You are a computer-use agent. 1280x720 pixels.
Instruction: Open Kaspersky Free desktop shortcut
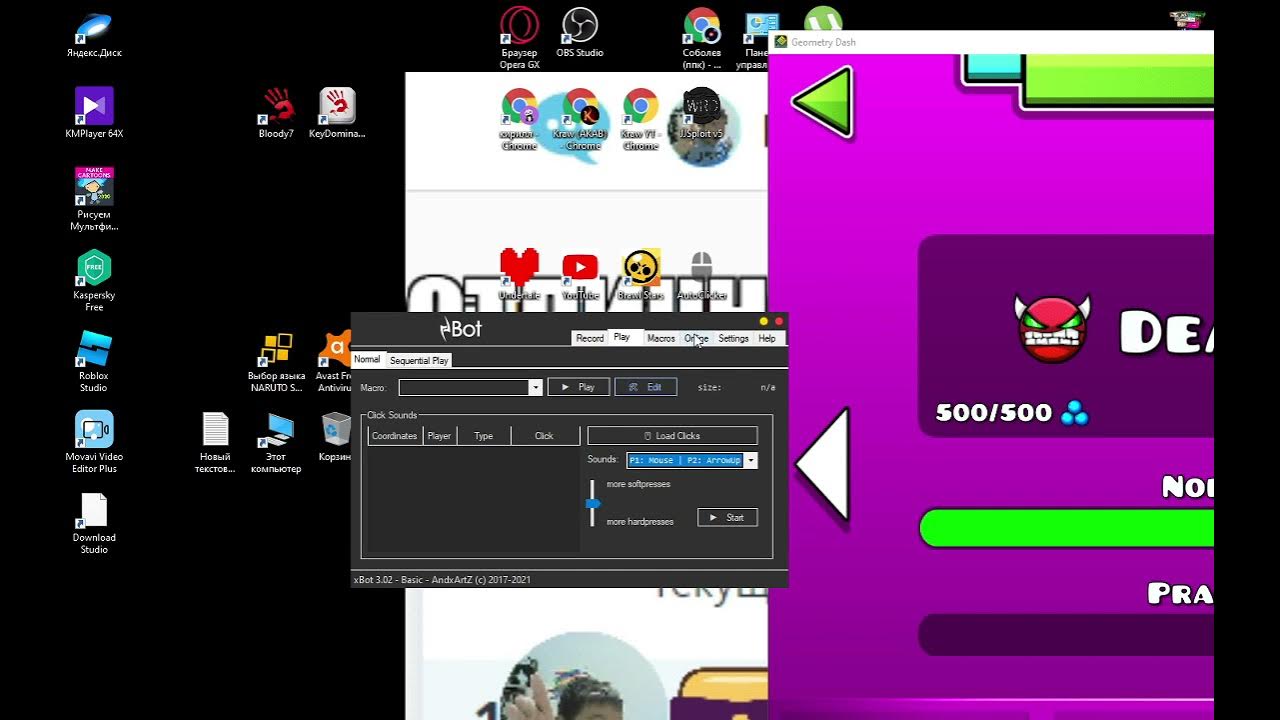tap(94, 280)
